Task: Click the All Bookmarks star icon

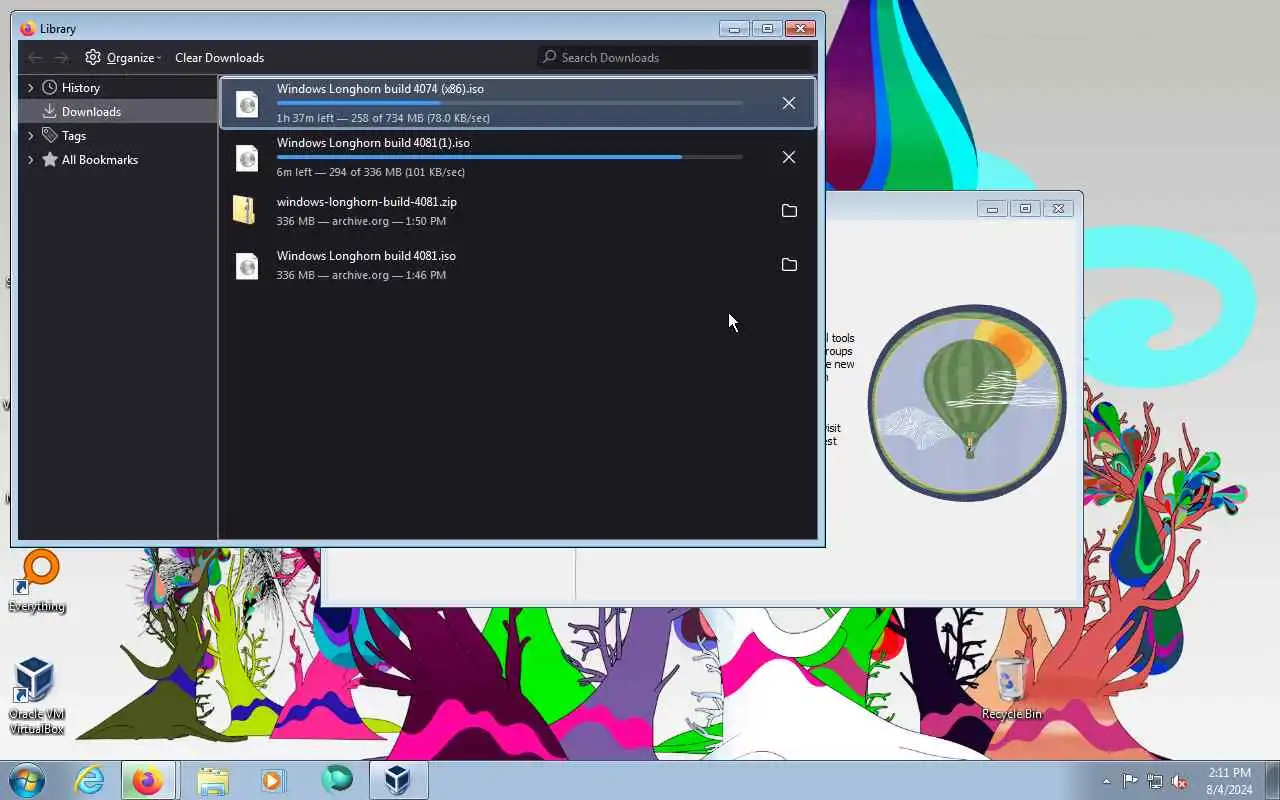Action: point(49,159)
